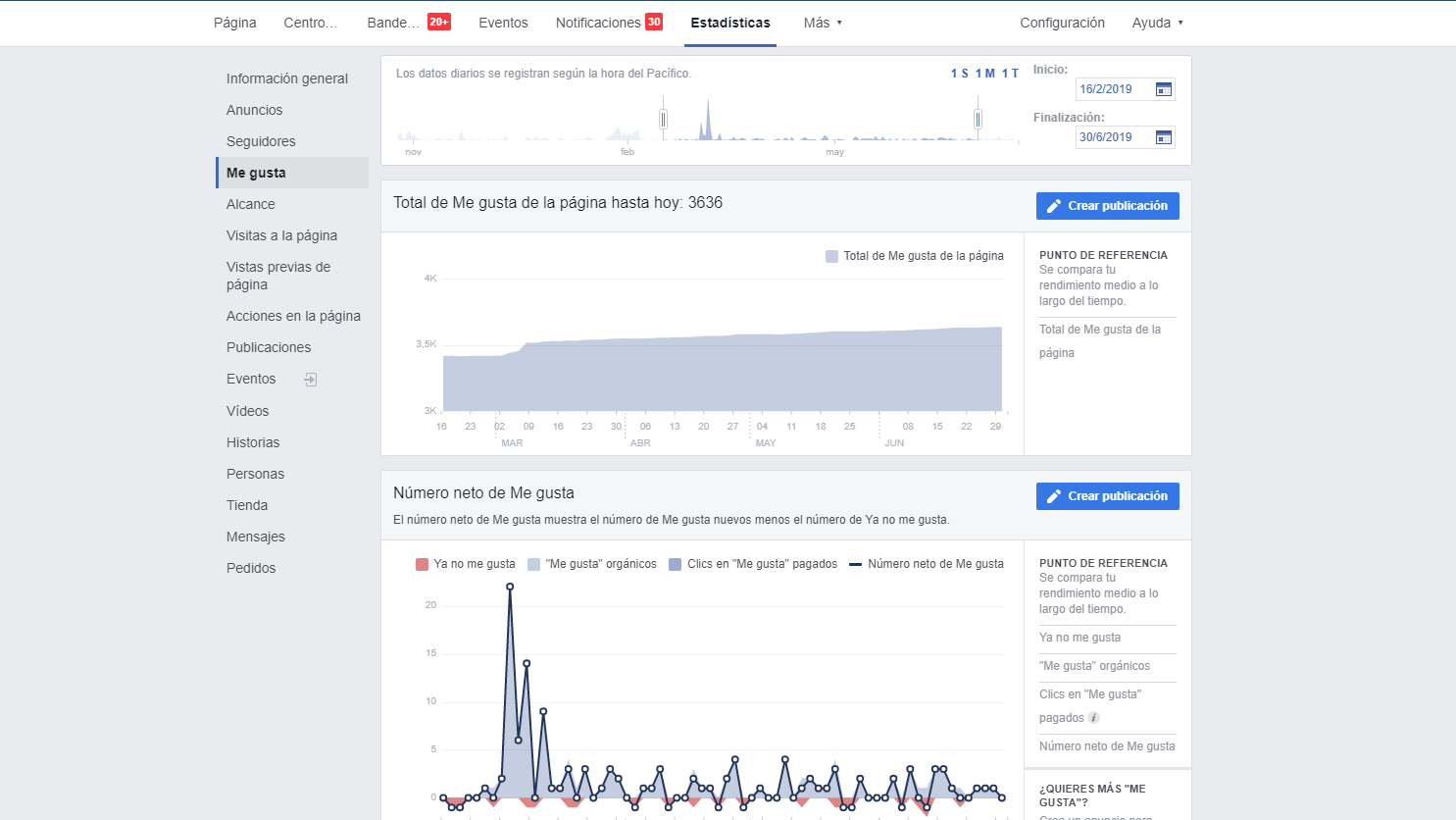Open the Centro tab

(x=311, y=23)
